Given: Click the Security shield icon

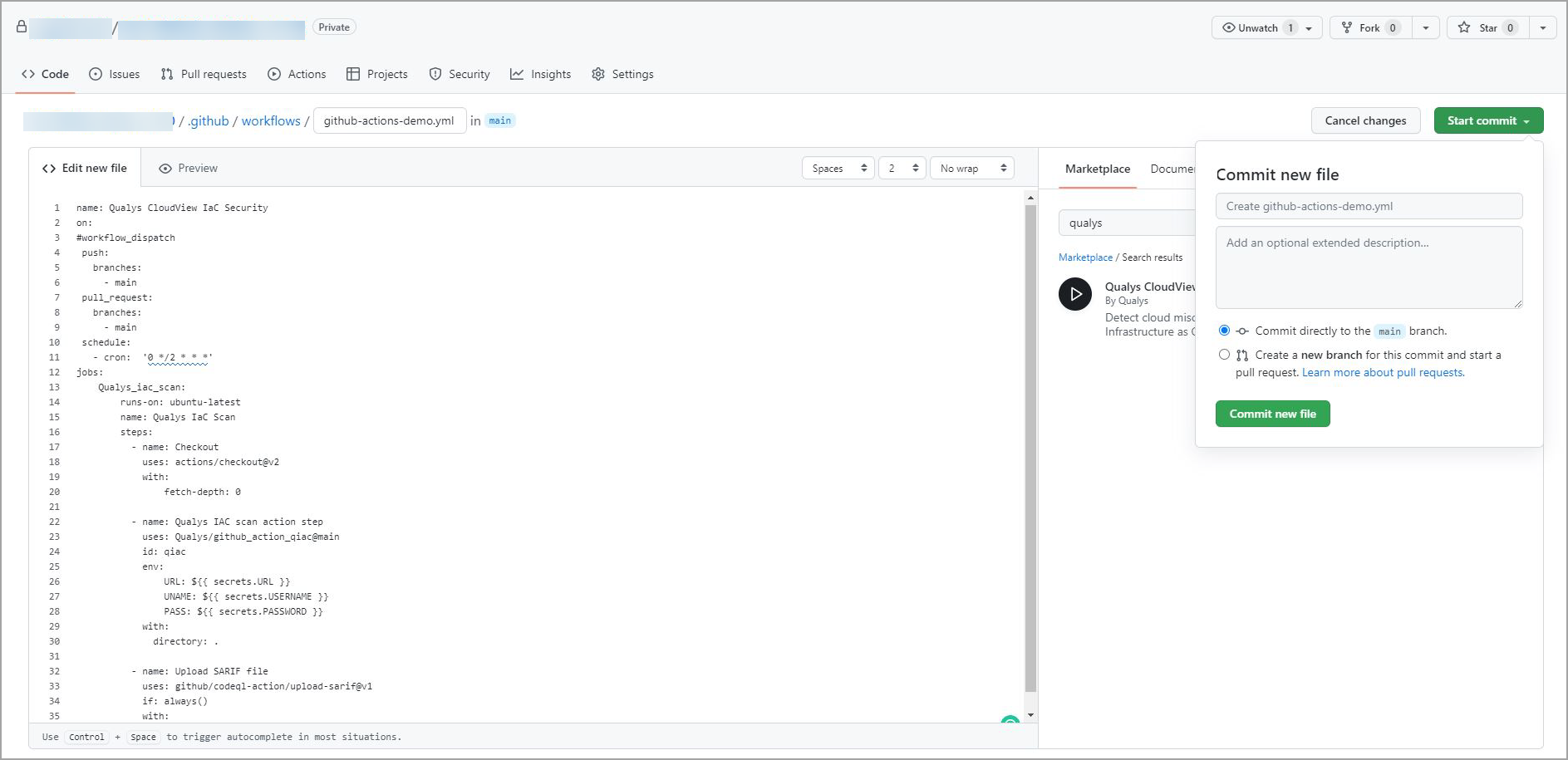Looking at the screenshot, I should click(x=435, y=74).
